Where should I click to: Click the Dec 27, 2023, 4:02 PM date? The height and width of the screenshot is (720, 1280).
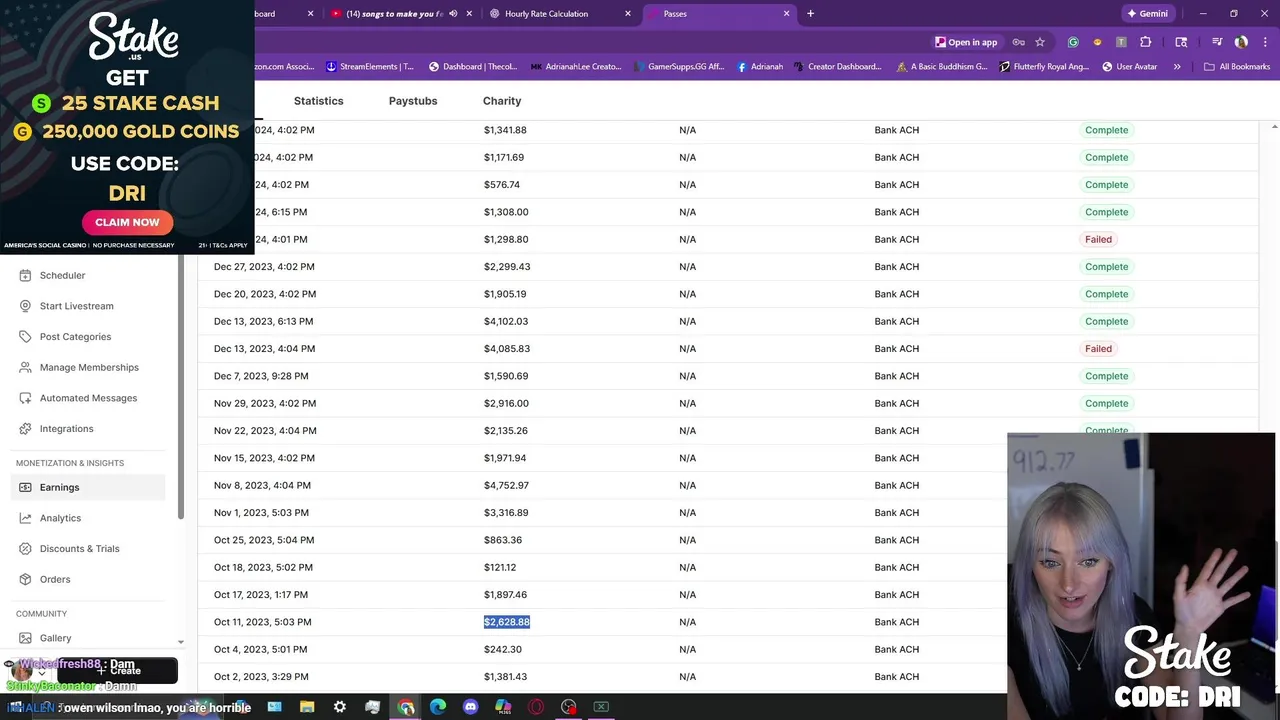264,267
